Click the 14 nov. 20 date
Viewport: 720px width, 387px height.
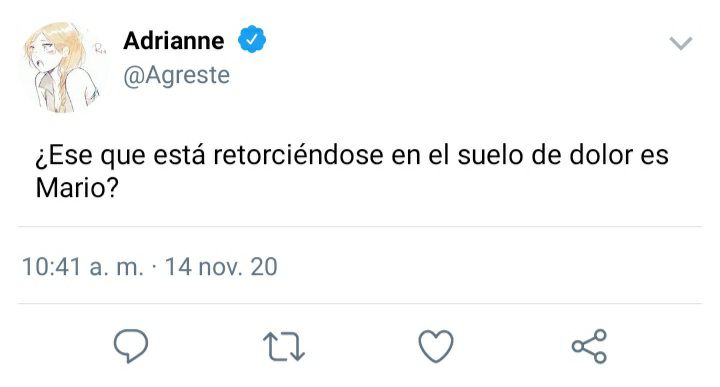[221, 267]
